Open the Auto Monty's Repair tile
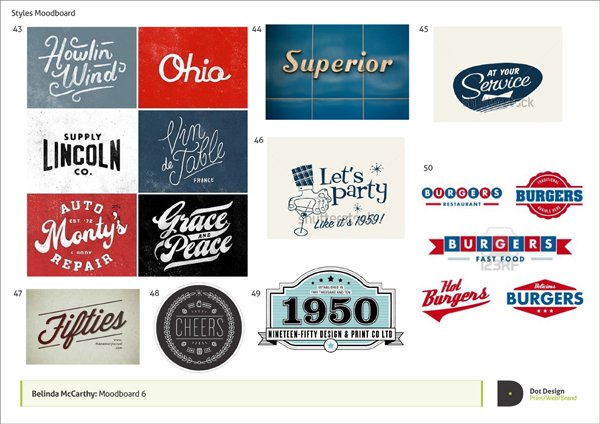 tap(81, 234)
